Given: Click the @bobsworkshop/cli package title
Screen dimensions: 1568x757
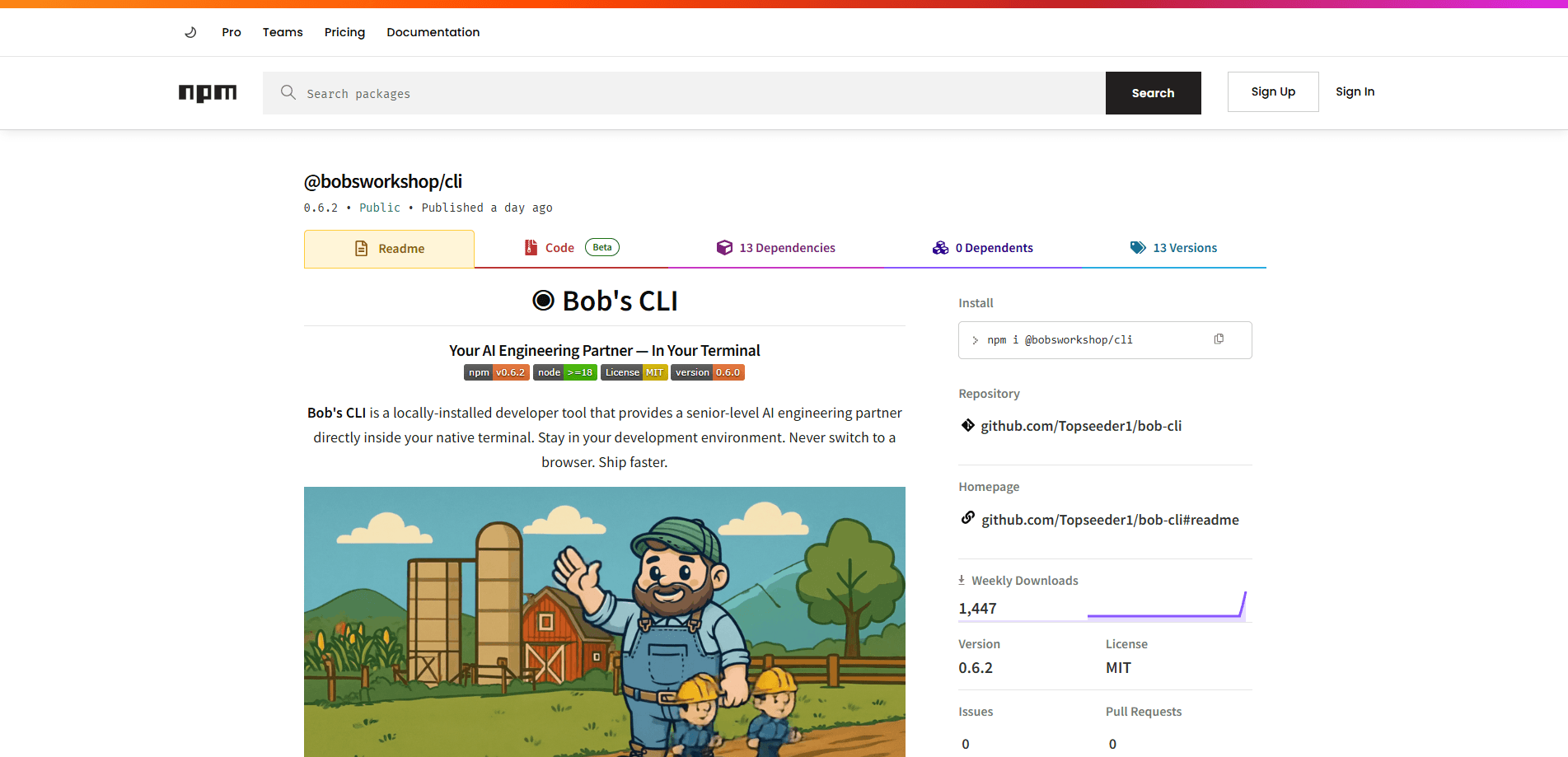Looking at the screenshot, I should [383, 181].
